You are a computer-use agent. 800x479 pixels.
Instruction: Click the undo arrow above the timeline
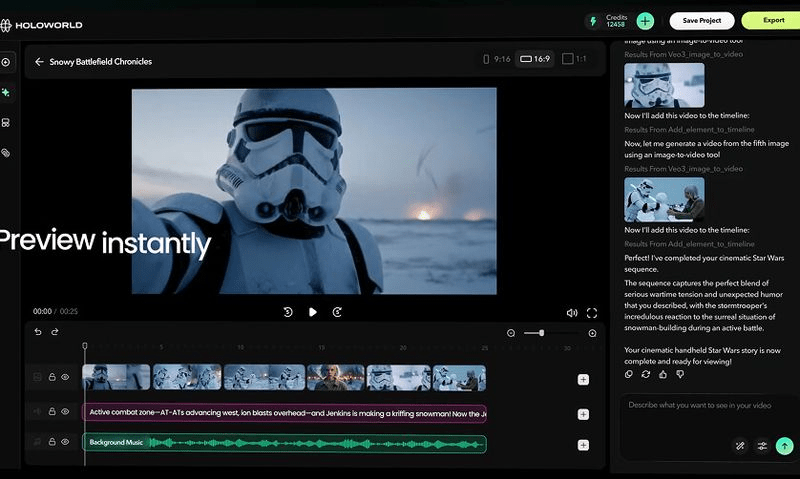point(38,332)
